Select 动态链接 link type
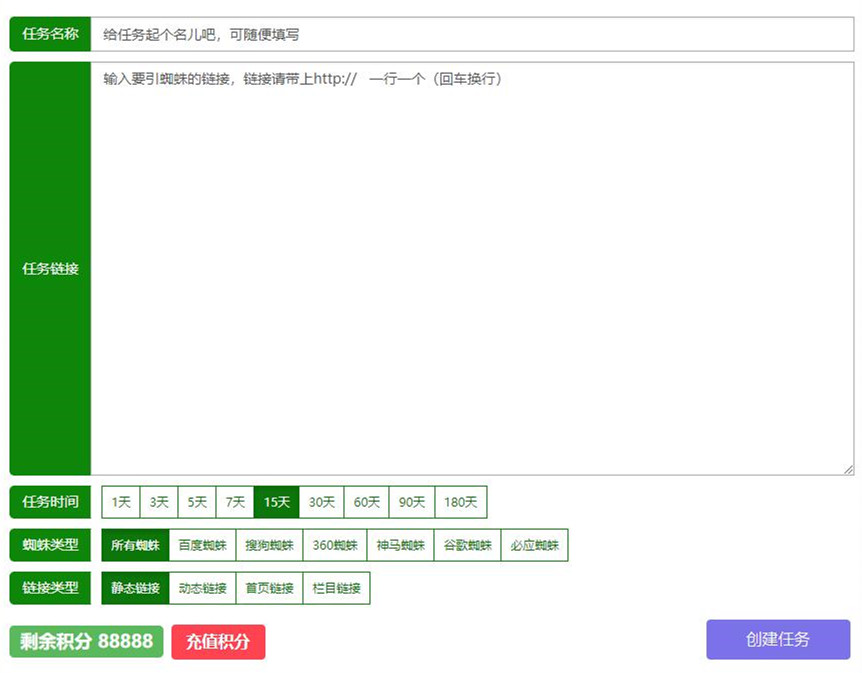 (x=202, y=588)
